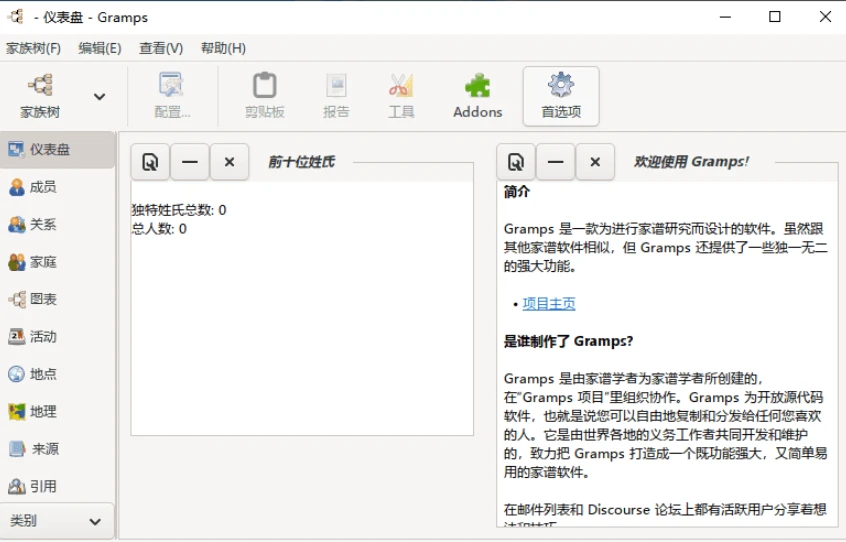Go to 图表 (Charts) view

click(42, 299)
